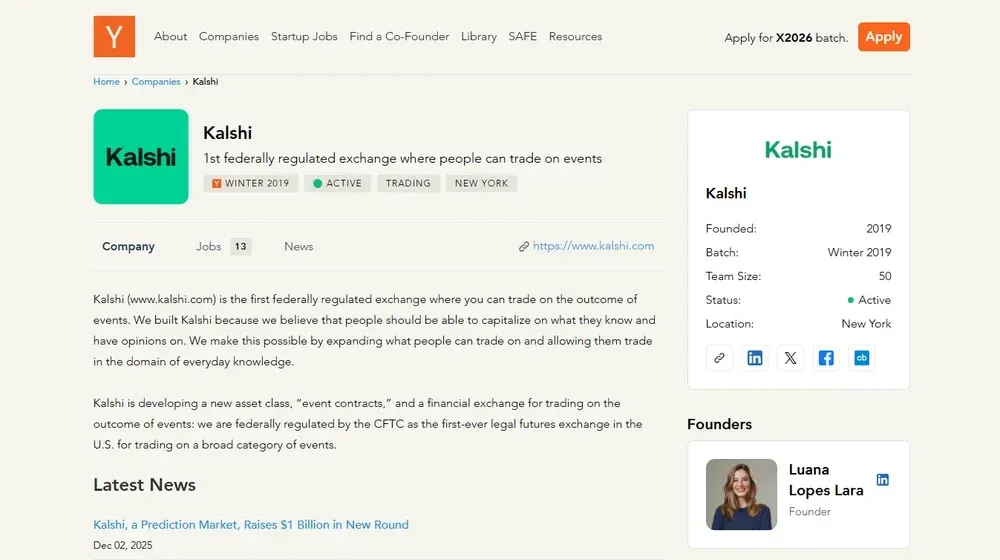Click the Active status tag
The height and width of the screenshot is (560, 1000).
[x=337, y=183]
